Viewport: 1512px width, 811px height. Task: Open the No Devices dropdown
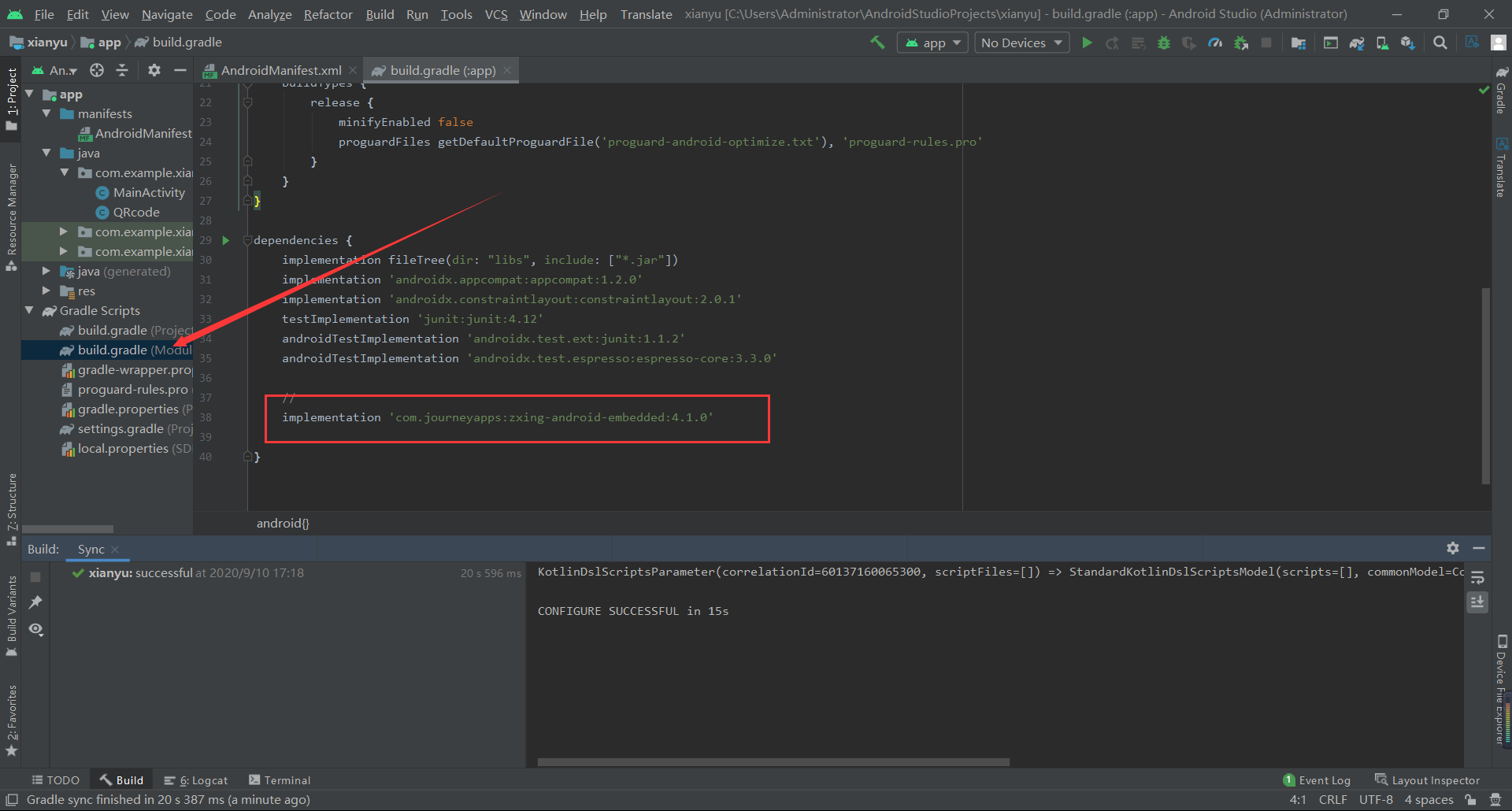[x=1022, y=43]
